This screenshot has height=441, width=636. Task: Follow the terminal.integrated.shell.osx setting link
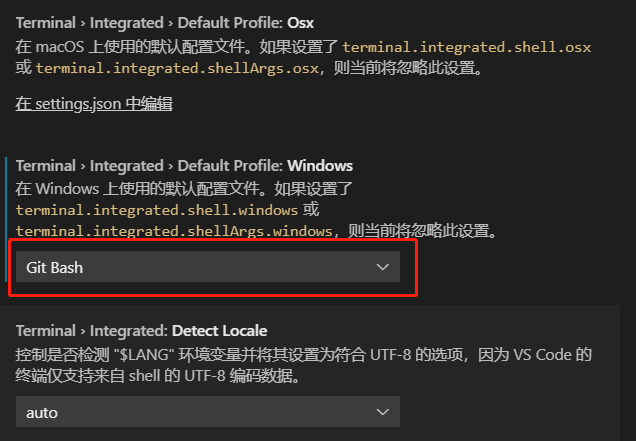[x=467, y=47]
